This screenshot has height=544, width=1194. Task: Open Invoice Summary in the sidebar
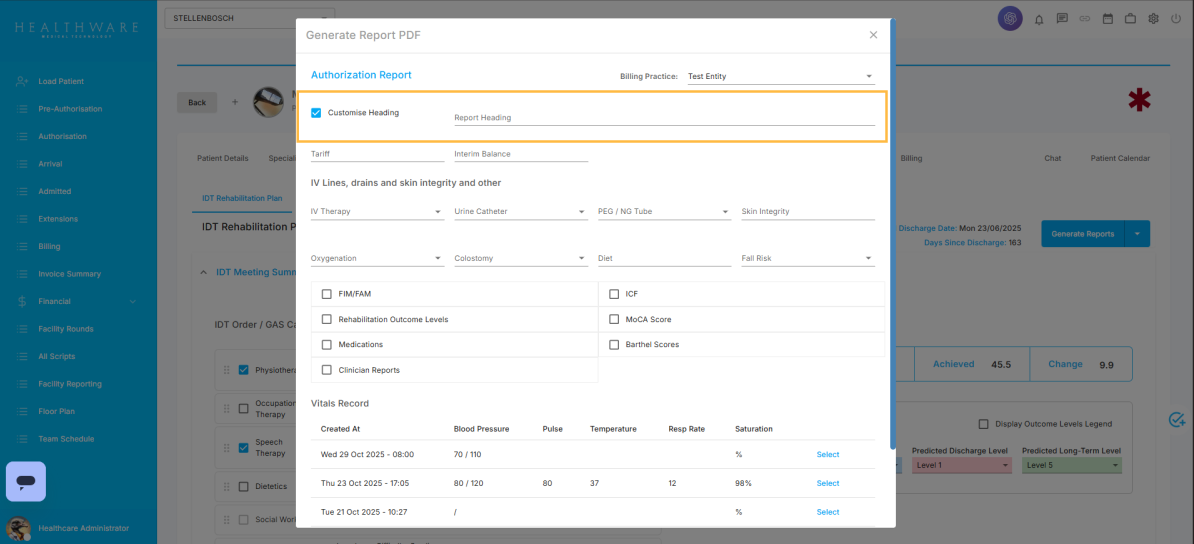(69, 274)
